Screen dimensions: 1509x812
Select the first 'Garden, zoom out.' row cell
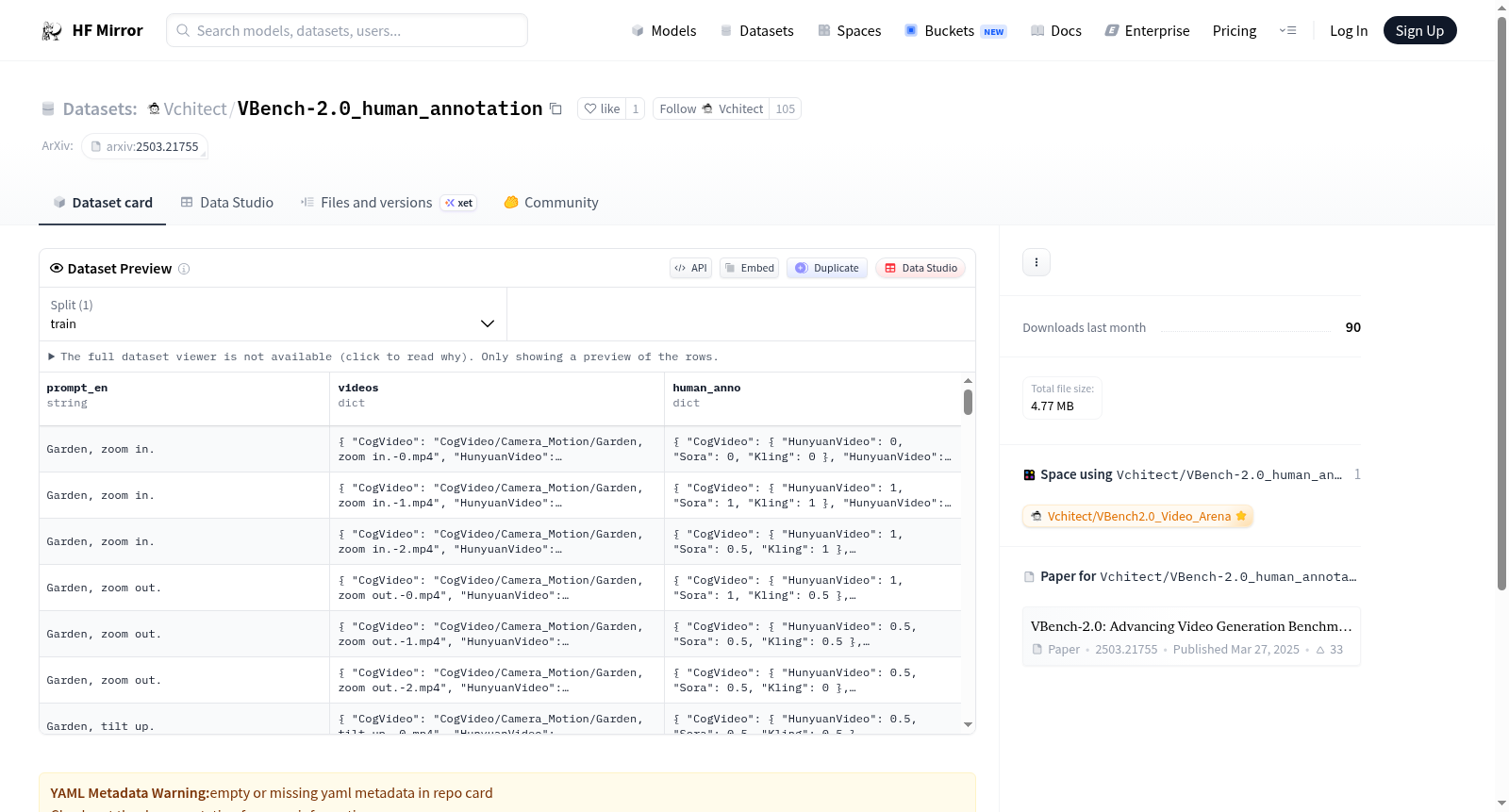(x=184, y=588)
